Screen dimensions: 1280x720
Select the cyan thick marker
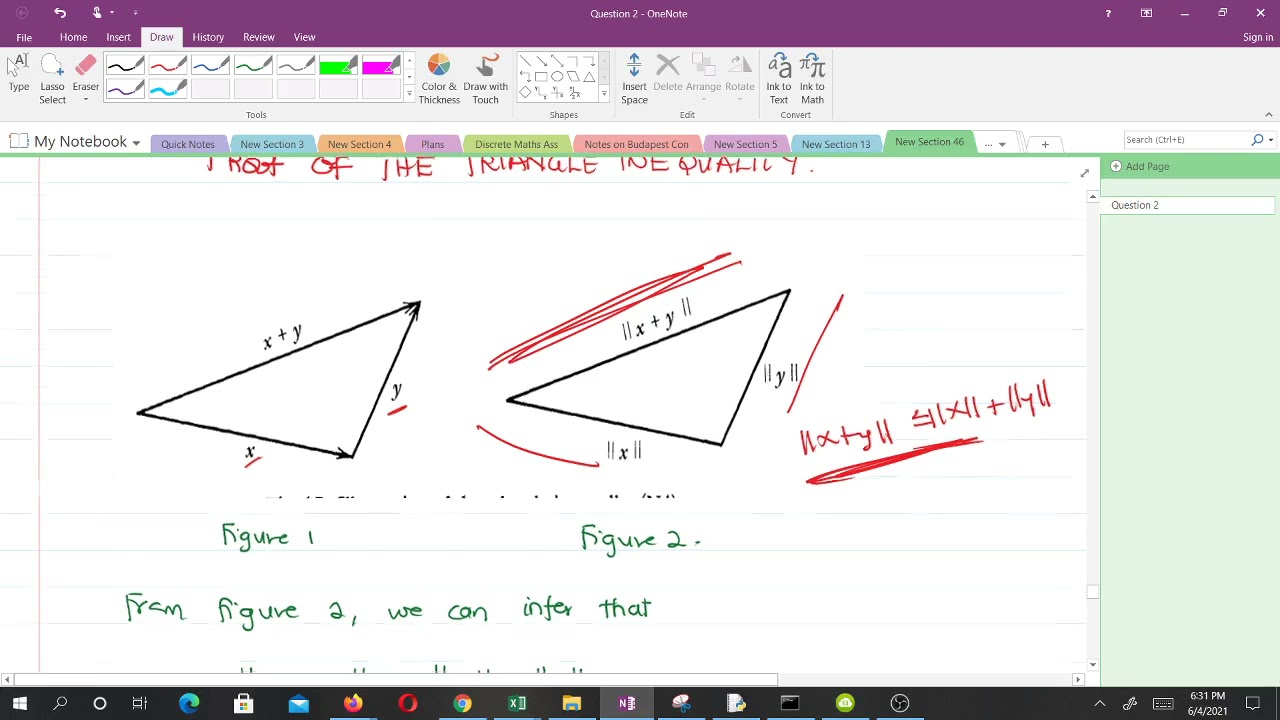168,89
